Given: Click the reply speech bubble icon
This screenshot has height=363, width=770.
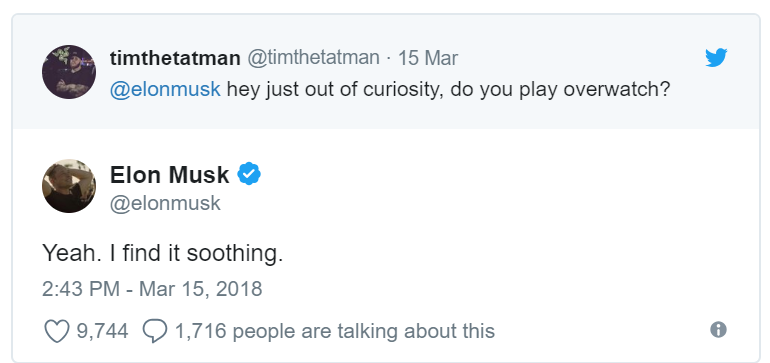Looking at the screenshot, I should point(155,331).
